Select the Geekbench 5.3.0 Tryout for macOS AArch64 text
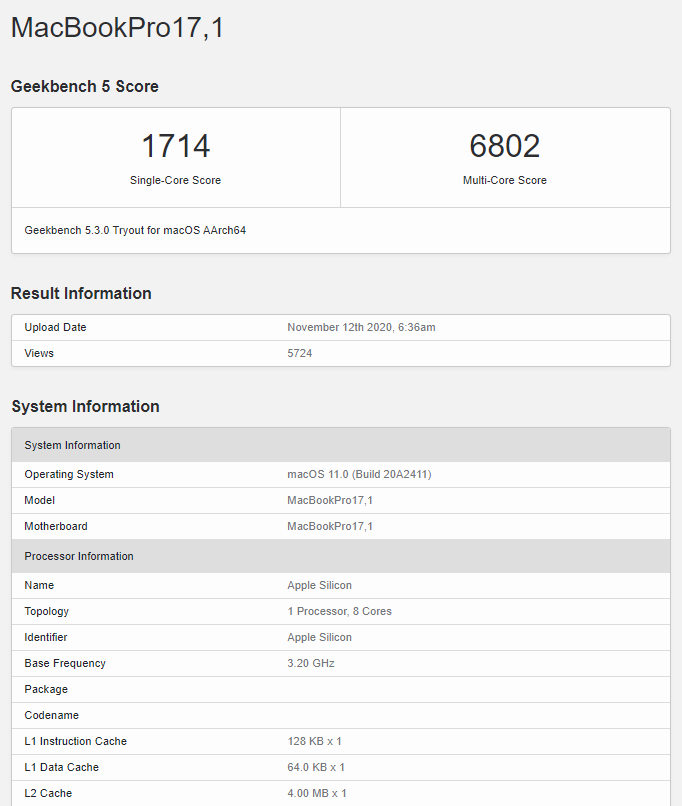Viewport: 682px width, 806px height. point(135,230)
